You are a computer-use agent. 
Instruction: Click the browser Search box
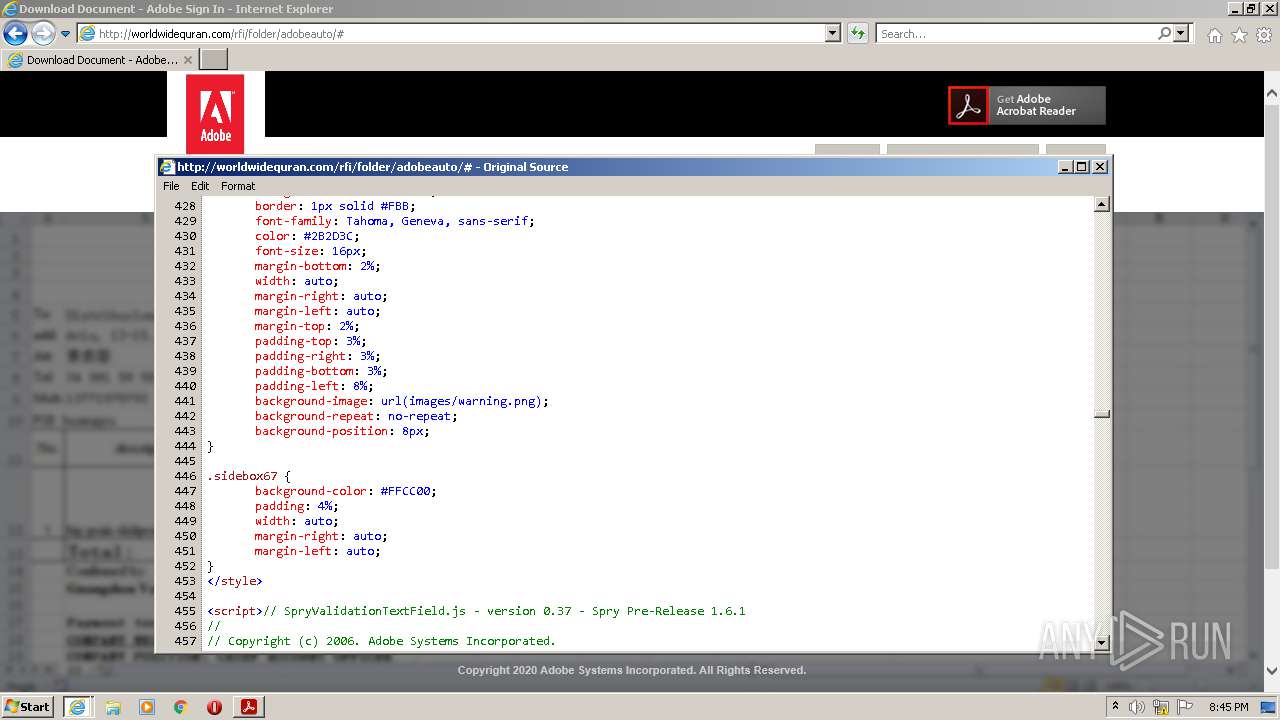point(1016,34)
